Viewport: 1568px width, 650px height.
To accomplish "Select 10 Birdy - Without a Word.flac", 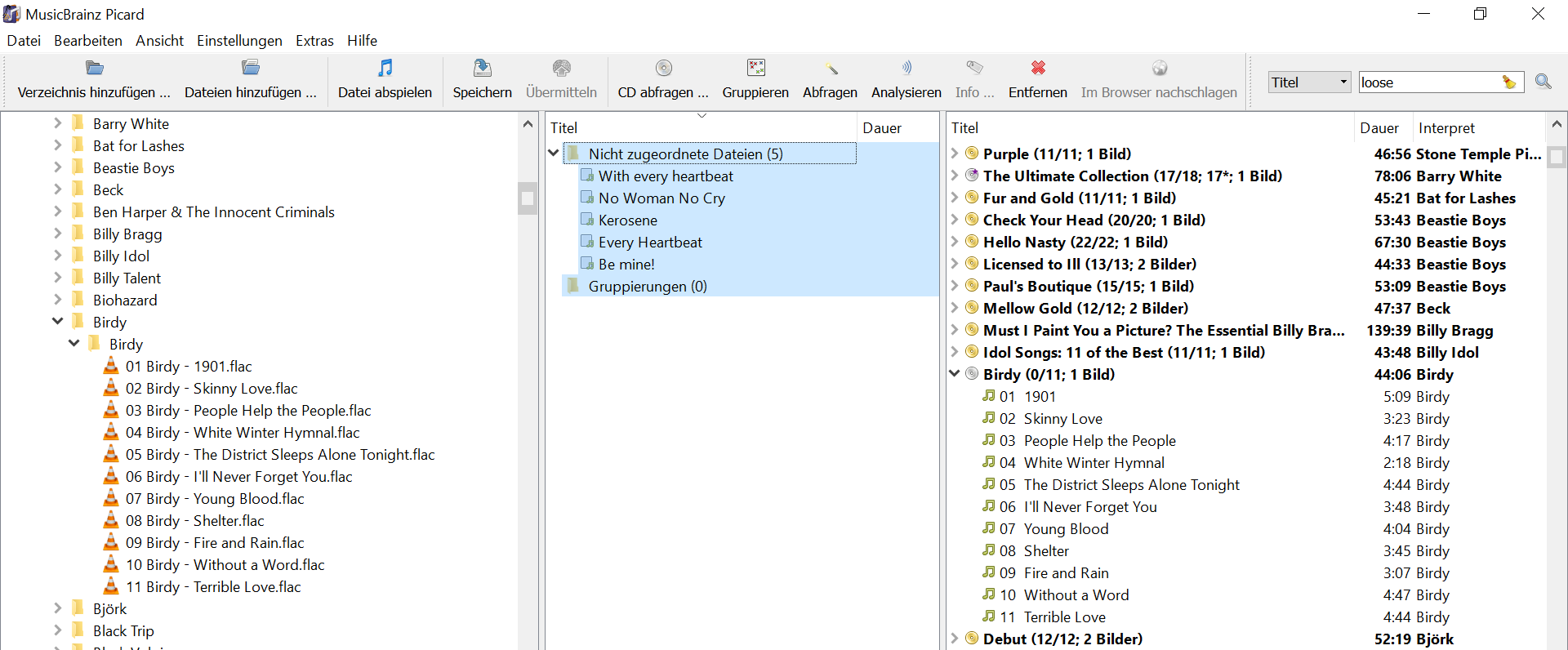I will [225, 564].
